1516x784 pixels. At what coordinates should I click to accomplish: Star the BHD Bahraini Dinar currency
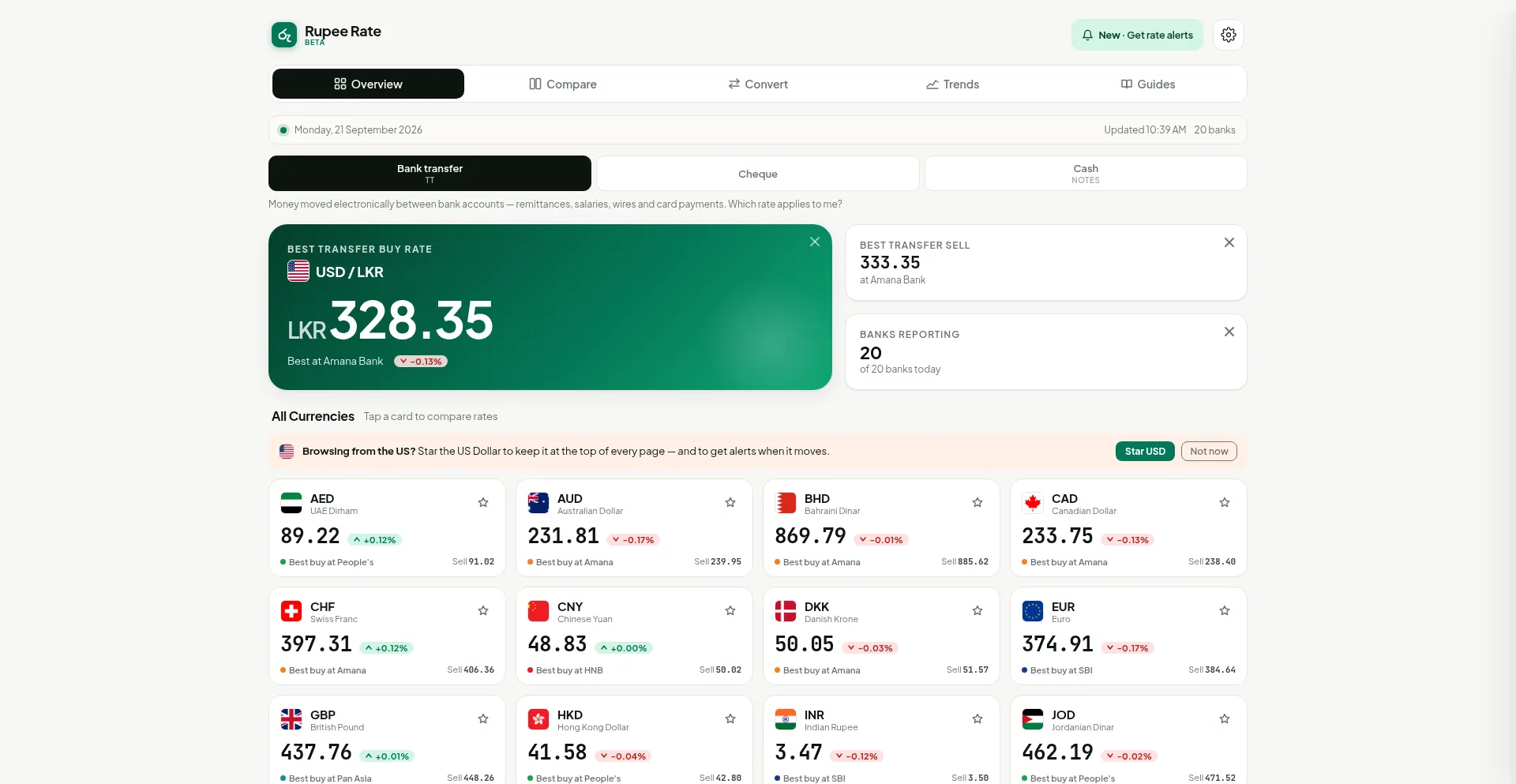(x=978, y=502)
